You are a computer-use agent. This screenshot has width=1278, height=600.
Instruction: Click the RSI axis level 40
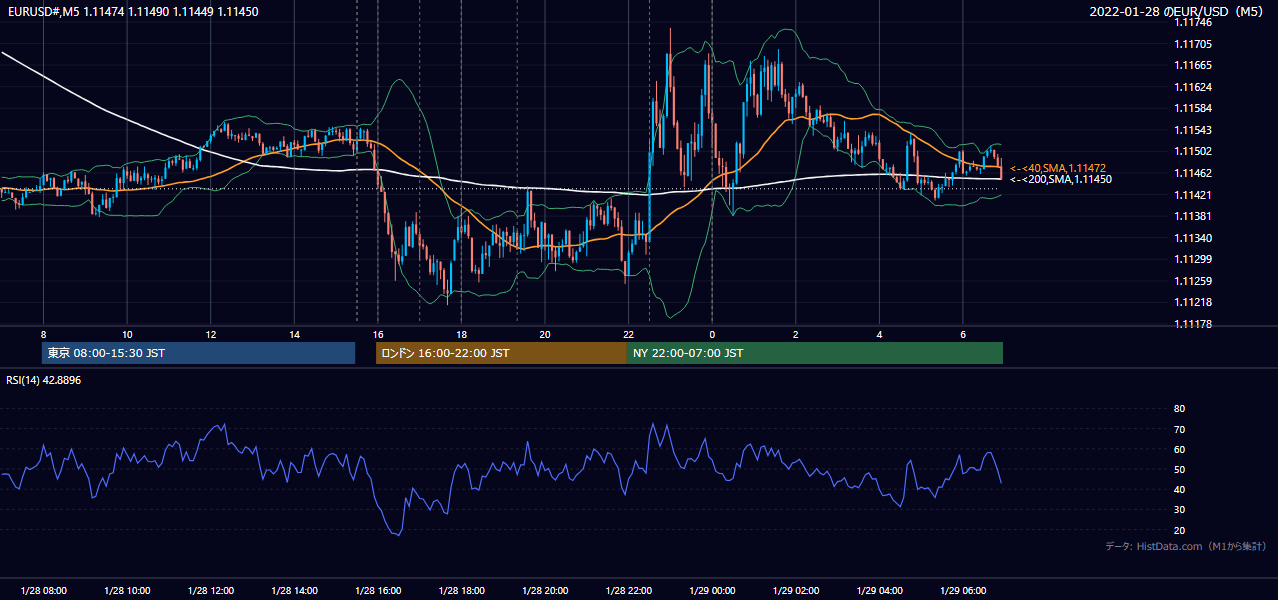point(1179,489)
